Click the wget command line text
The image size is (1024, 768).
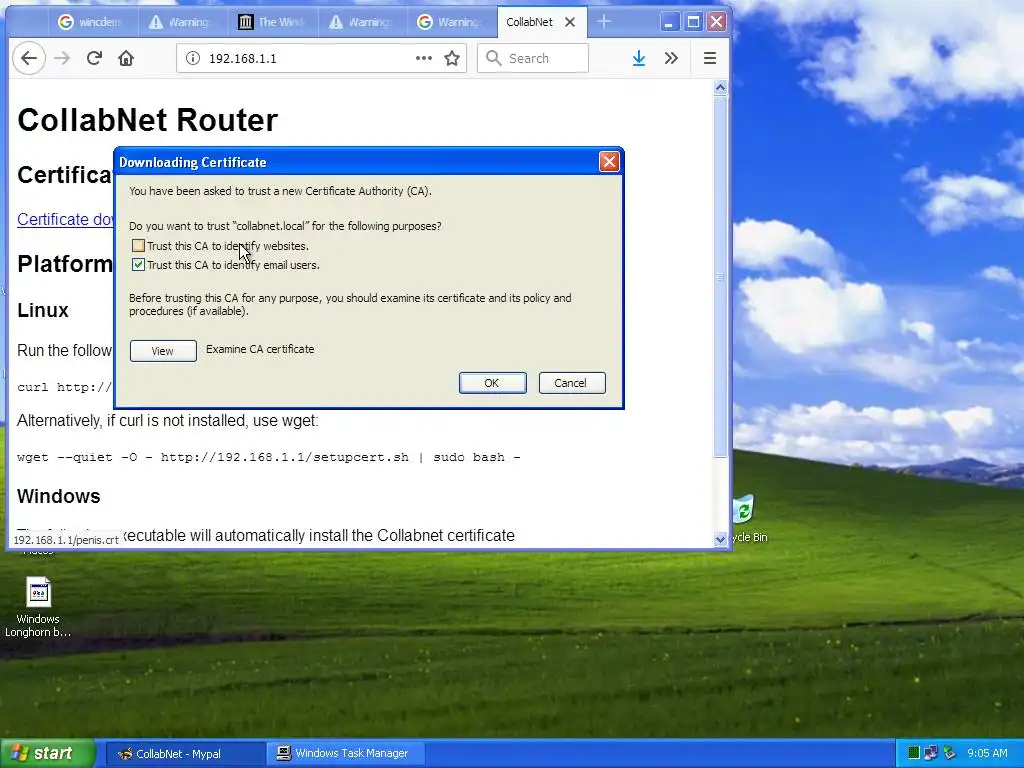pyautogui.click(x=268, y=457)
